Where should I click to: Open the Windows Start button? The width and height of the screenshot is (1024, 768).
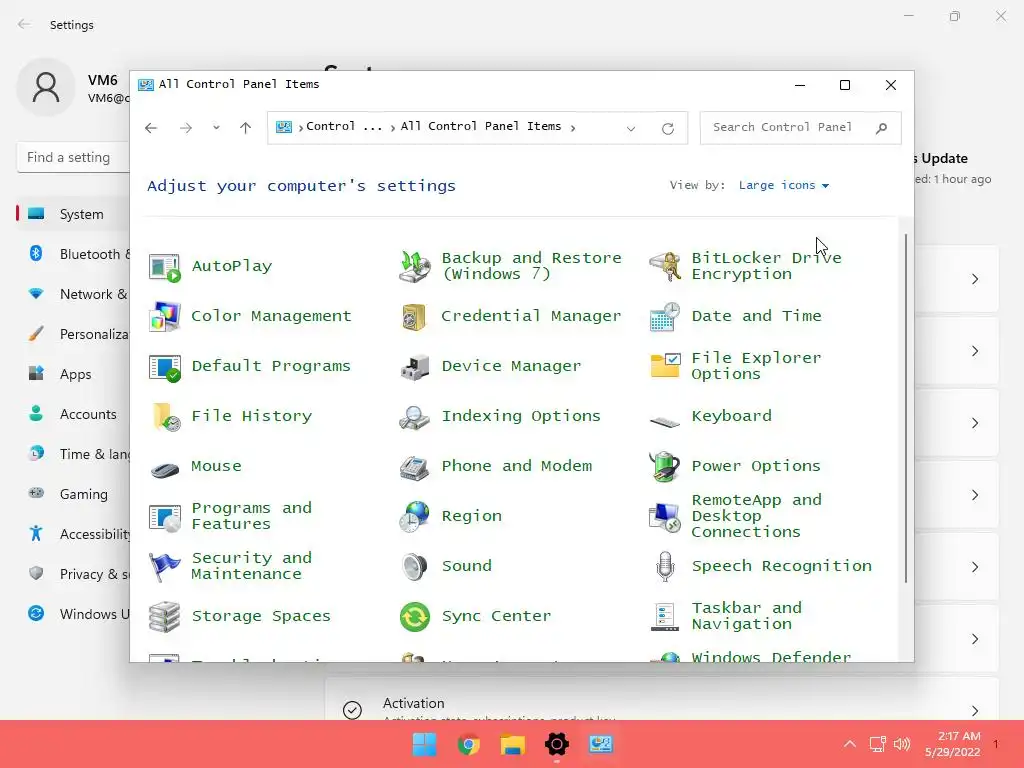[424, 744]
